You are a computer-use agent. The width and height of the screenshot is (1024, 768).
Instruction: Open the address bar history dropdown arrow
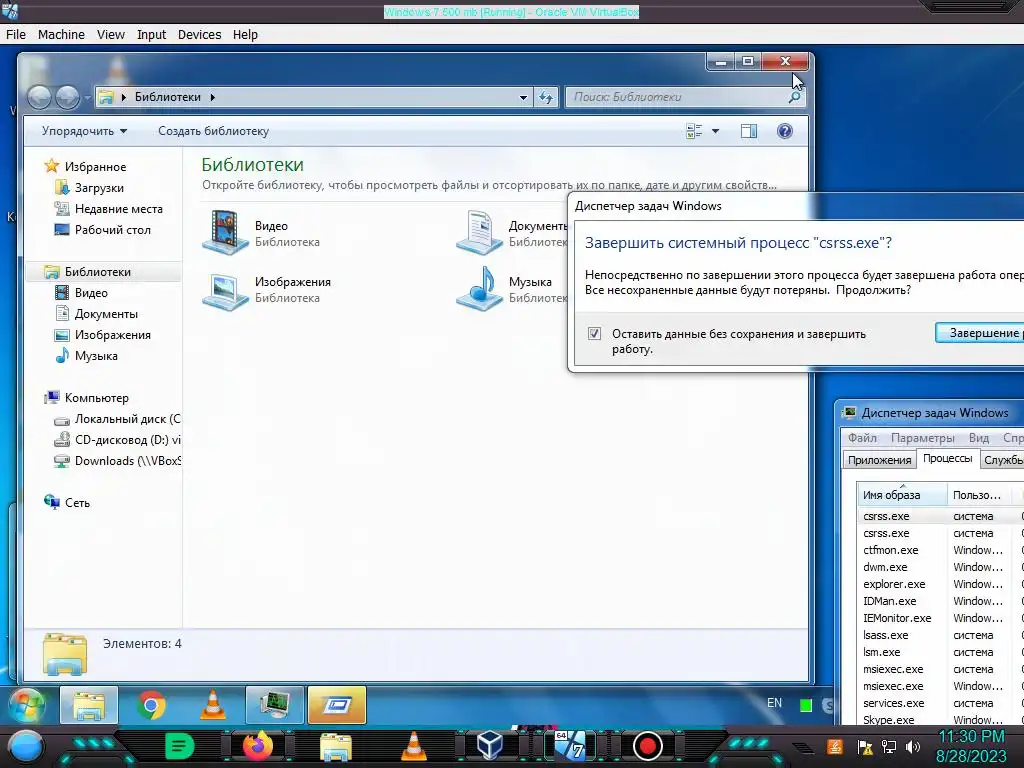pos(523,97)
